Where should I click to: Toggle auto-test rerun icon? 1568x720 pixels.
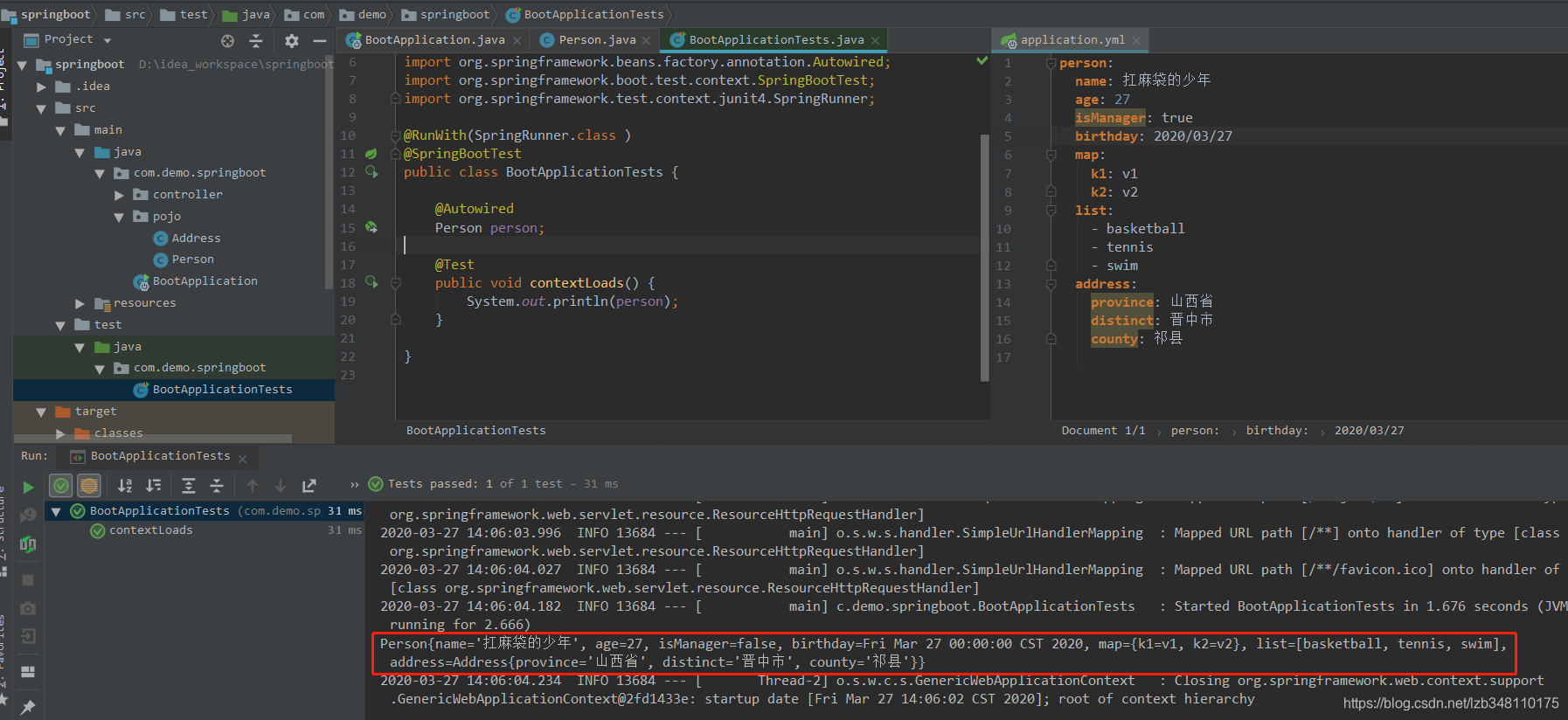point(28,544)
